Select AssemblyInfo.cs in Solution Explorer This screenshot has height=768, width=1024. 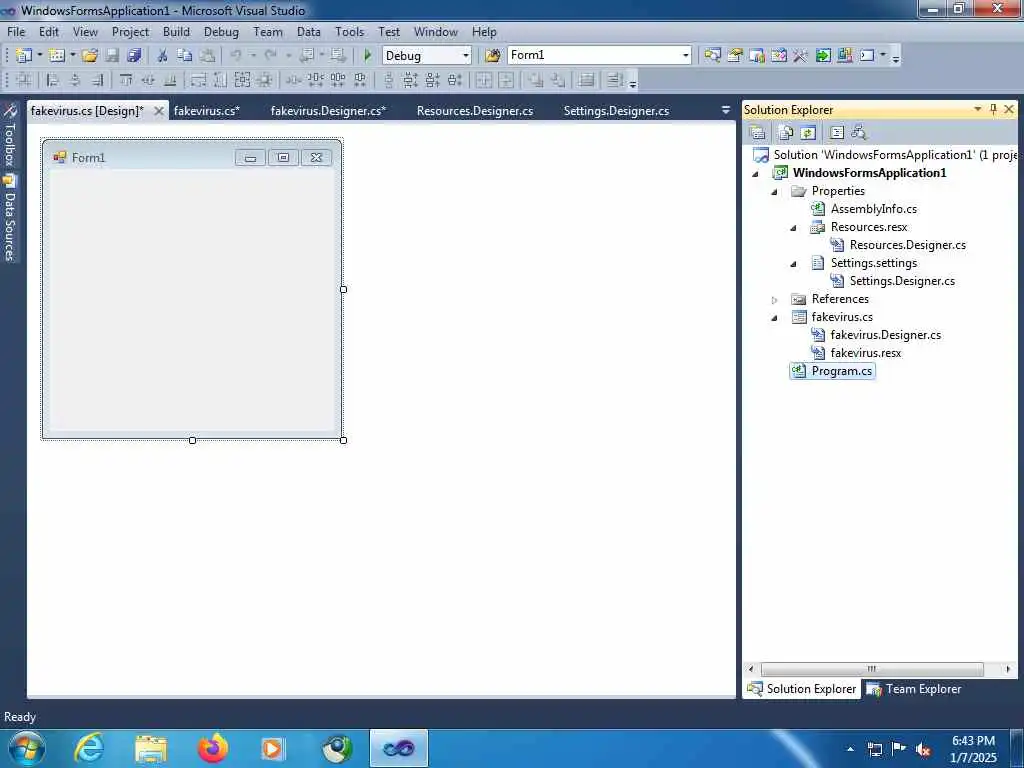(x=873, y=209)
